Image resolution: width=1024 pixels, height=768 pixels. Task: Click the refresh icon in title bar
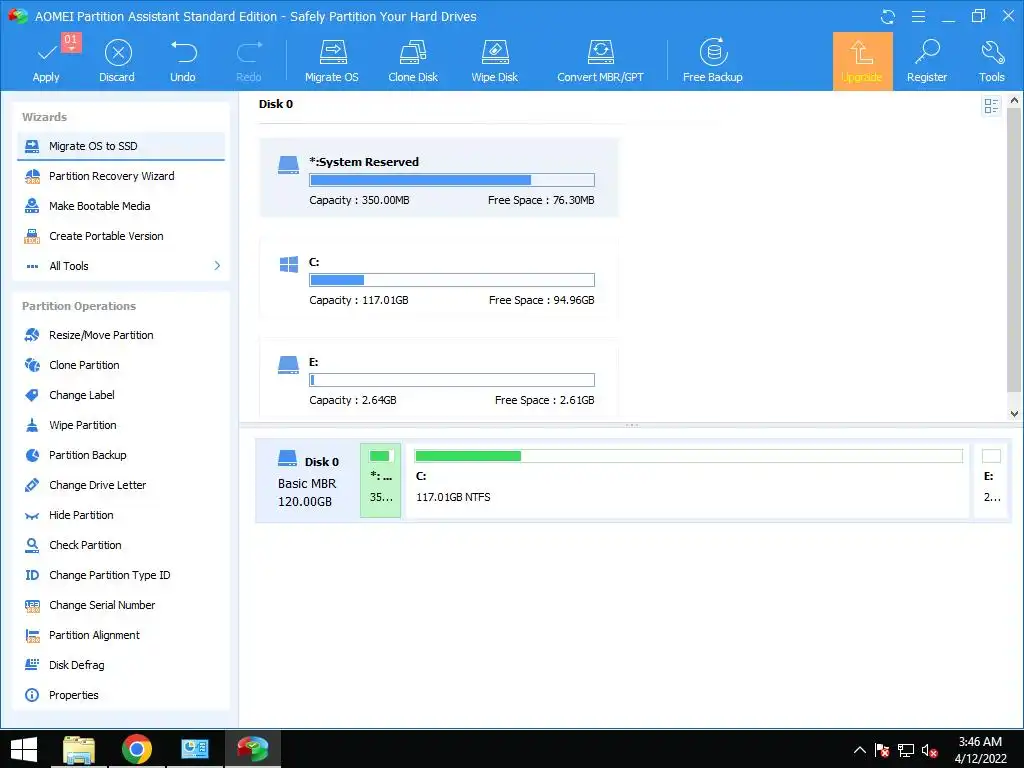pyautogui.click(x=888, y=16)
